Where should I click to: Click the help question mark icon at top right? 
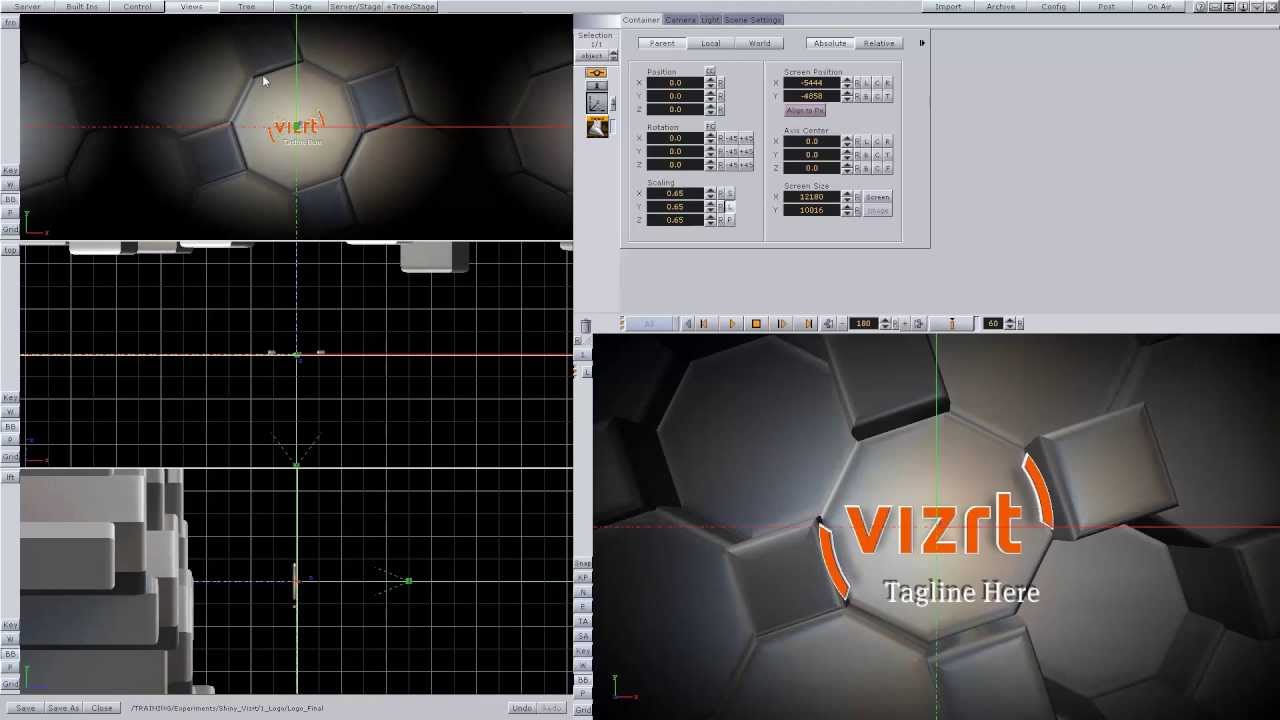(x=1200, y=7)
